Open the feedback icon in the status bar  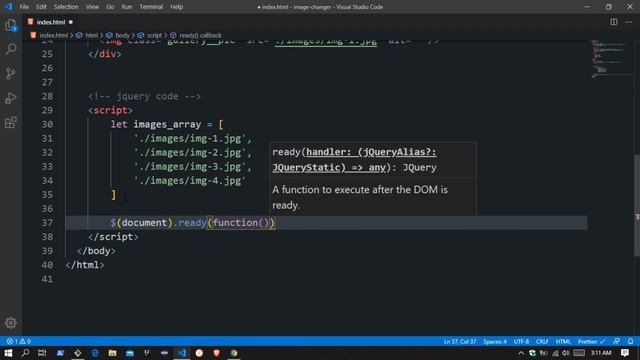(x=616, y=341)
